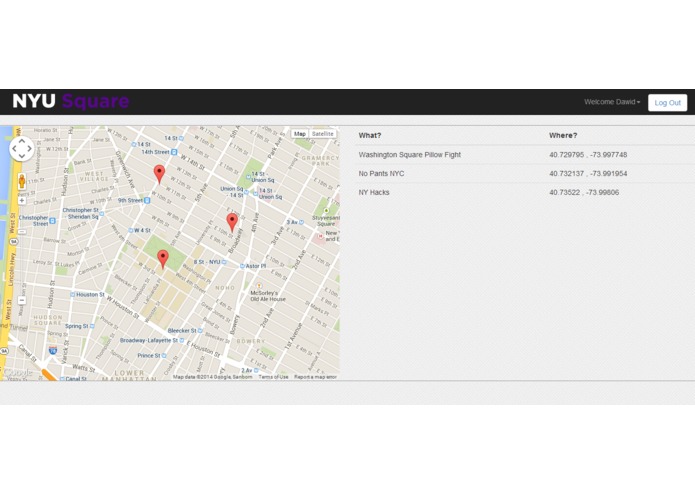Click the 14th Street subway station icon
This screenshot has height=494, width=695.
174,152
